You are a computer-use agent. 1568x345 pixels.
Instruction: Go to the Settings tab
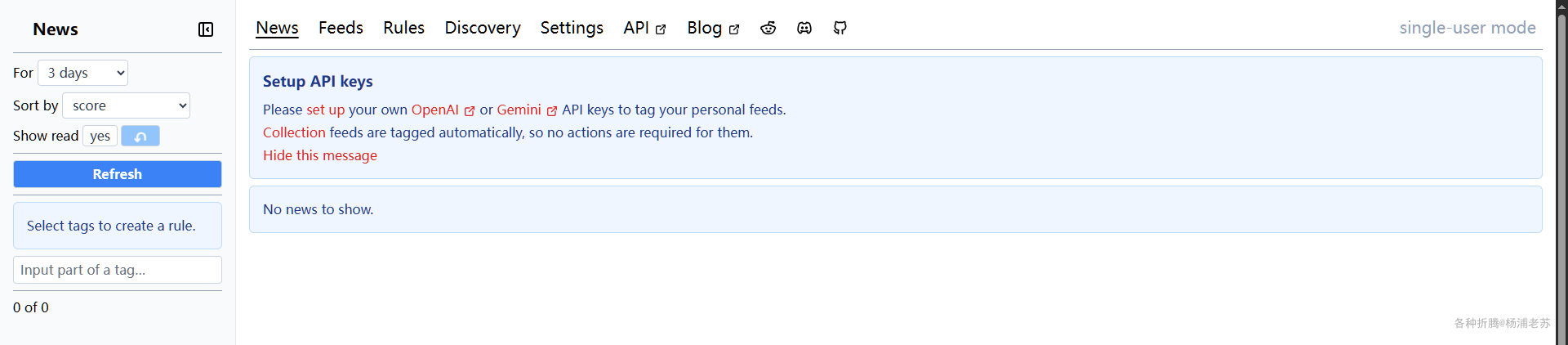click(572, 28)
